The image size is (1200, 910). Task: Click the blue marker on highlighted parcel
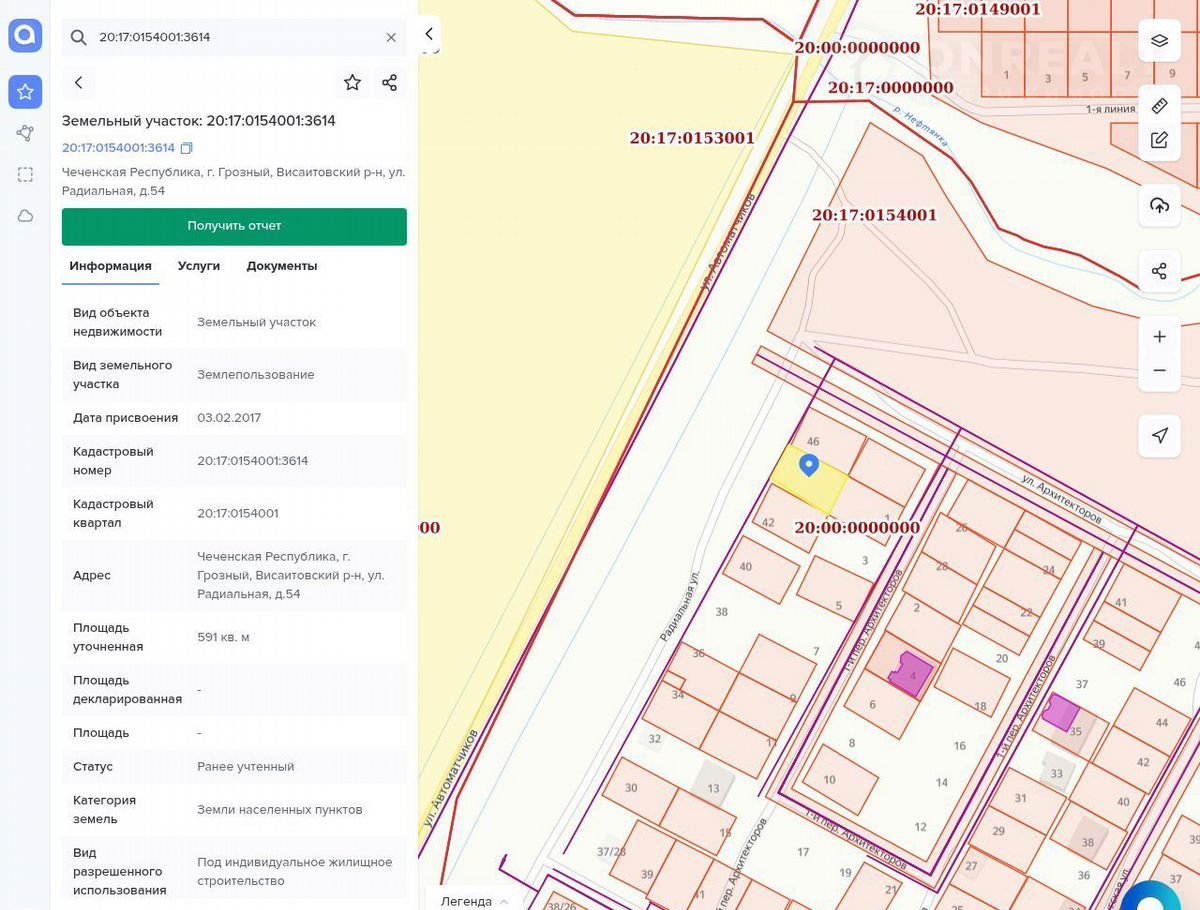(x=809, y=464)
